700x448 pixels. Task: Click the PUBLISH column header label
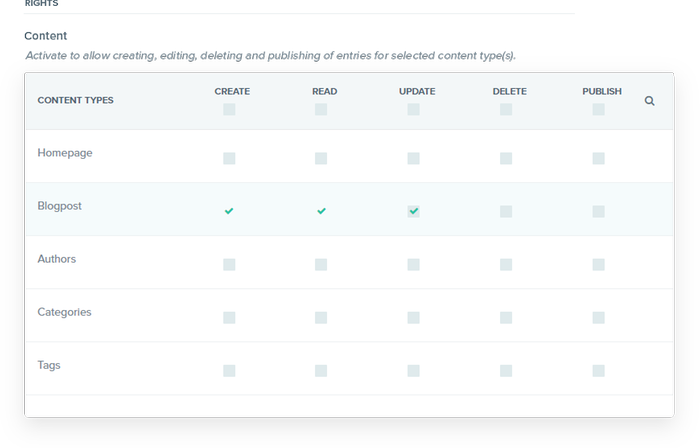tap(602, 91)
